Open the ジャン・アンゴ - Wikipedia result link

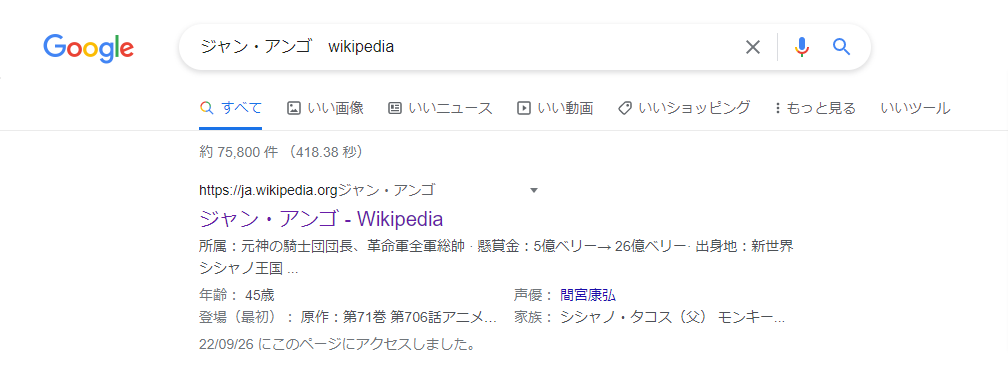[321, 219]
